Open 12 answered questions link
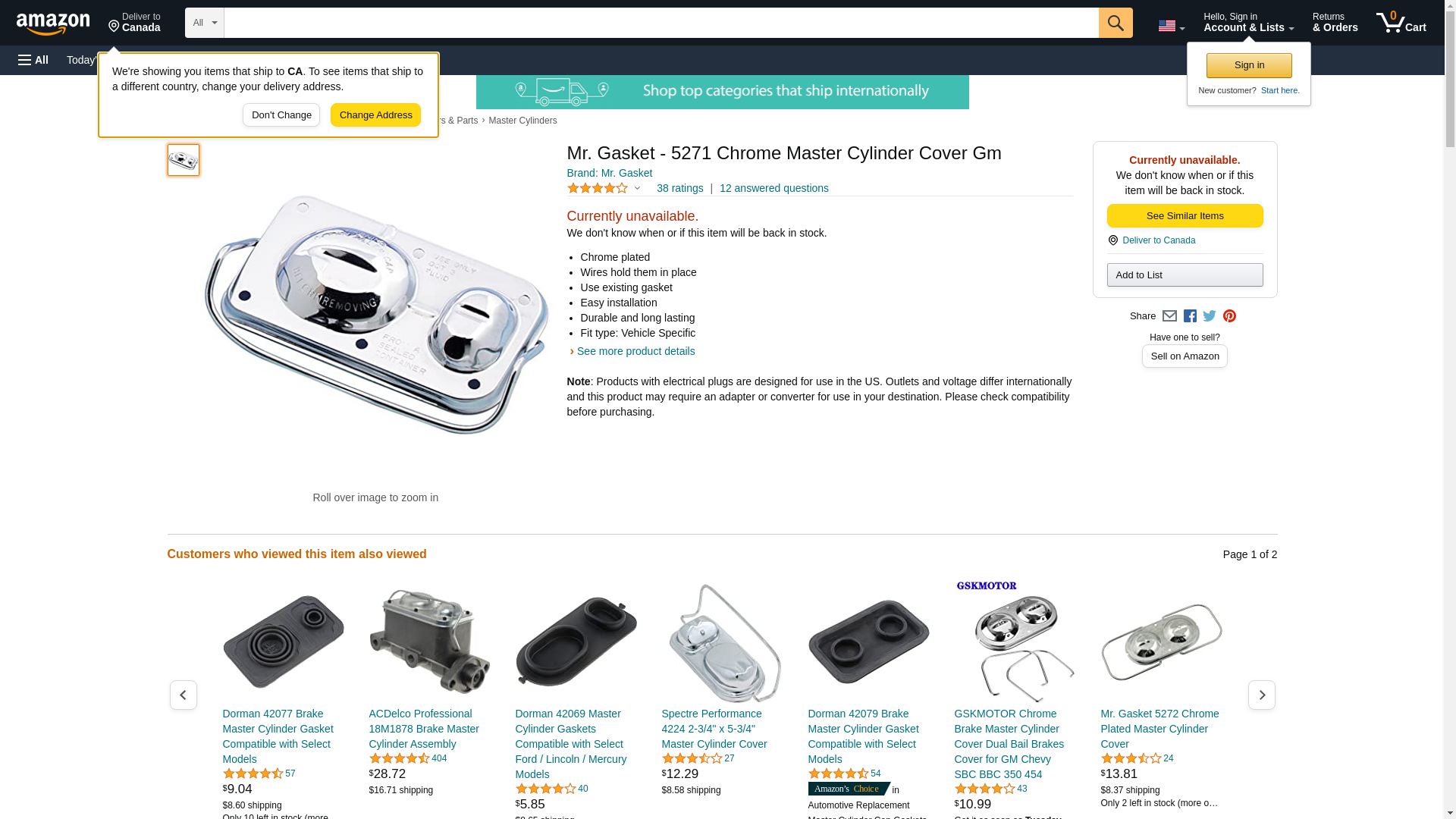1456x819 pixels. [x=773, y=188]
